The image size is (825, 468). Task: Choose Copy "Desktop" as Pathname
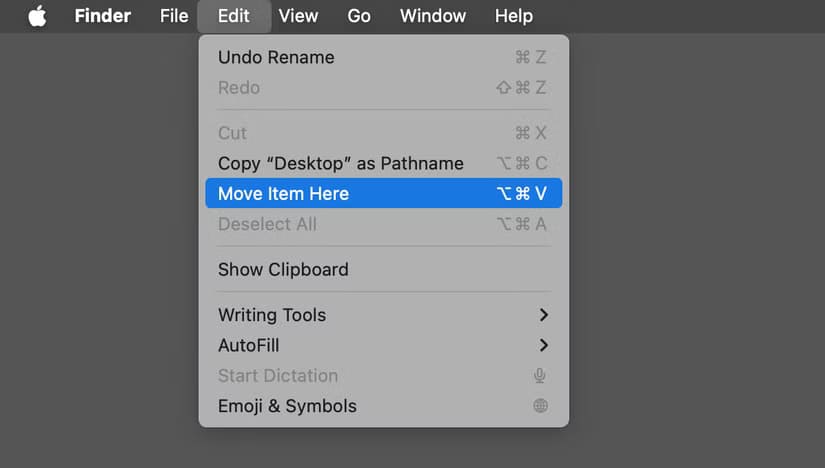(384, 163)
